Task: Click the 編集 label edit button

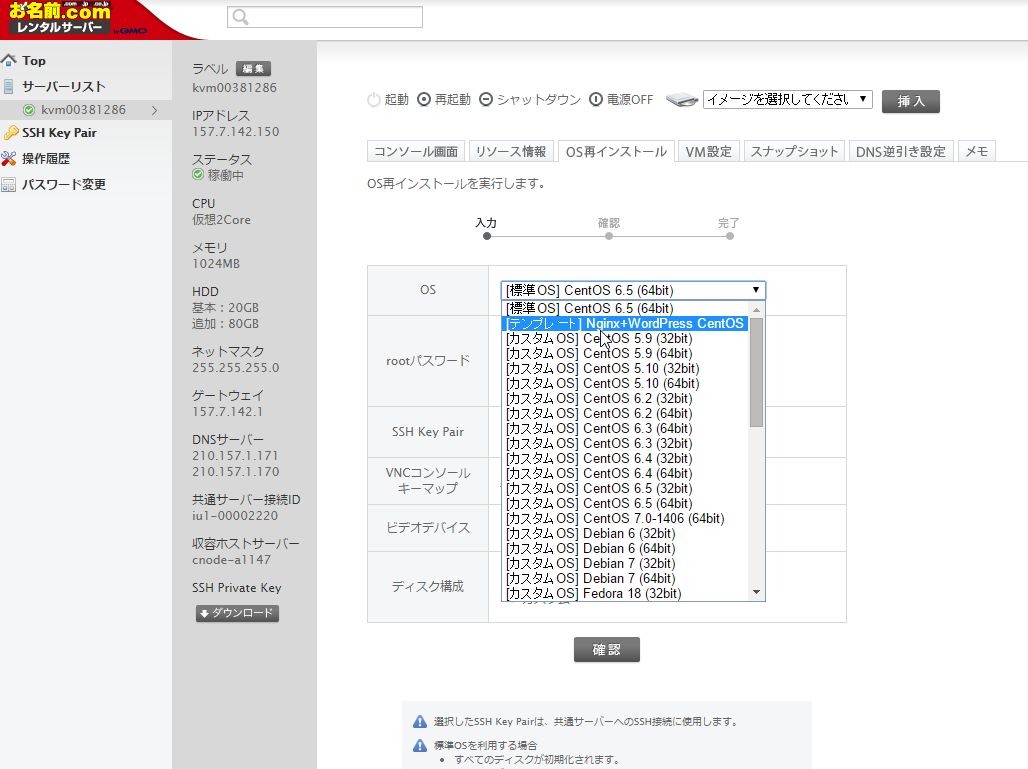Action: pyautogui.click(x=253, y=69)
